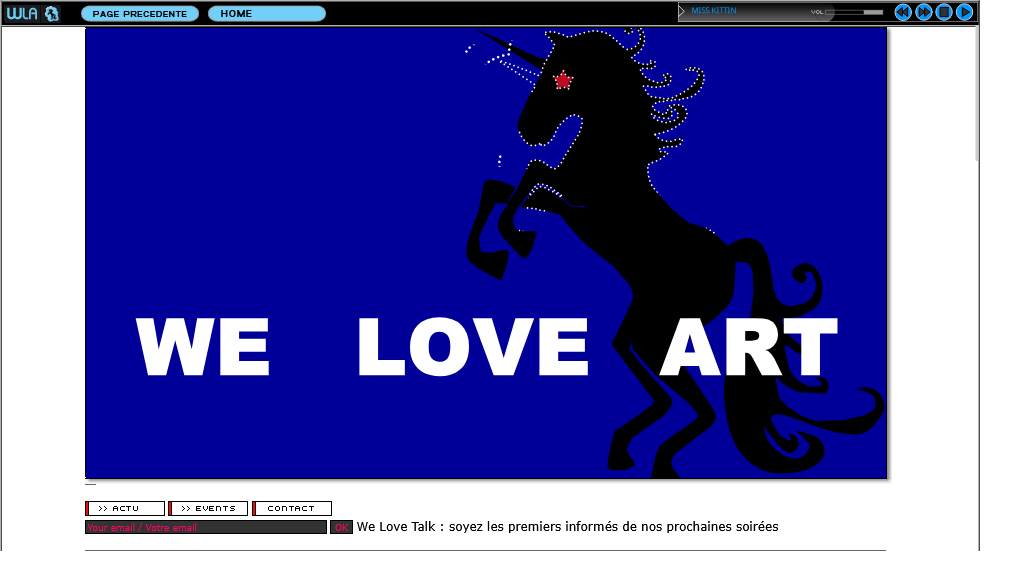Play the music track

click(x=965, y=12)
